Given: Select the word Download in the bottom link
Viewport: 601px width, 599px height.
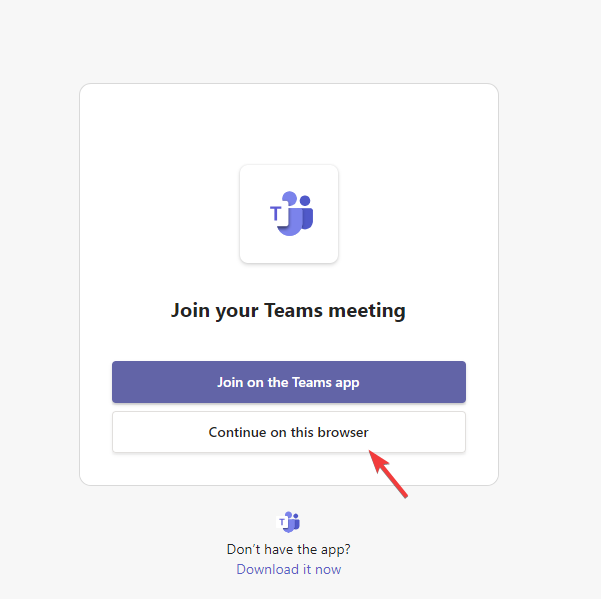Looking at the screenshot, I should click(268, 569).
